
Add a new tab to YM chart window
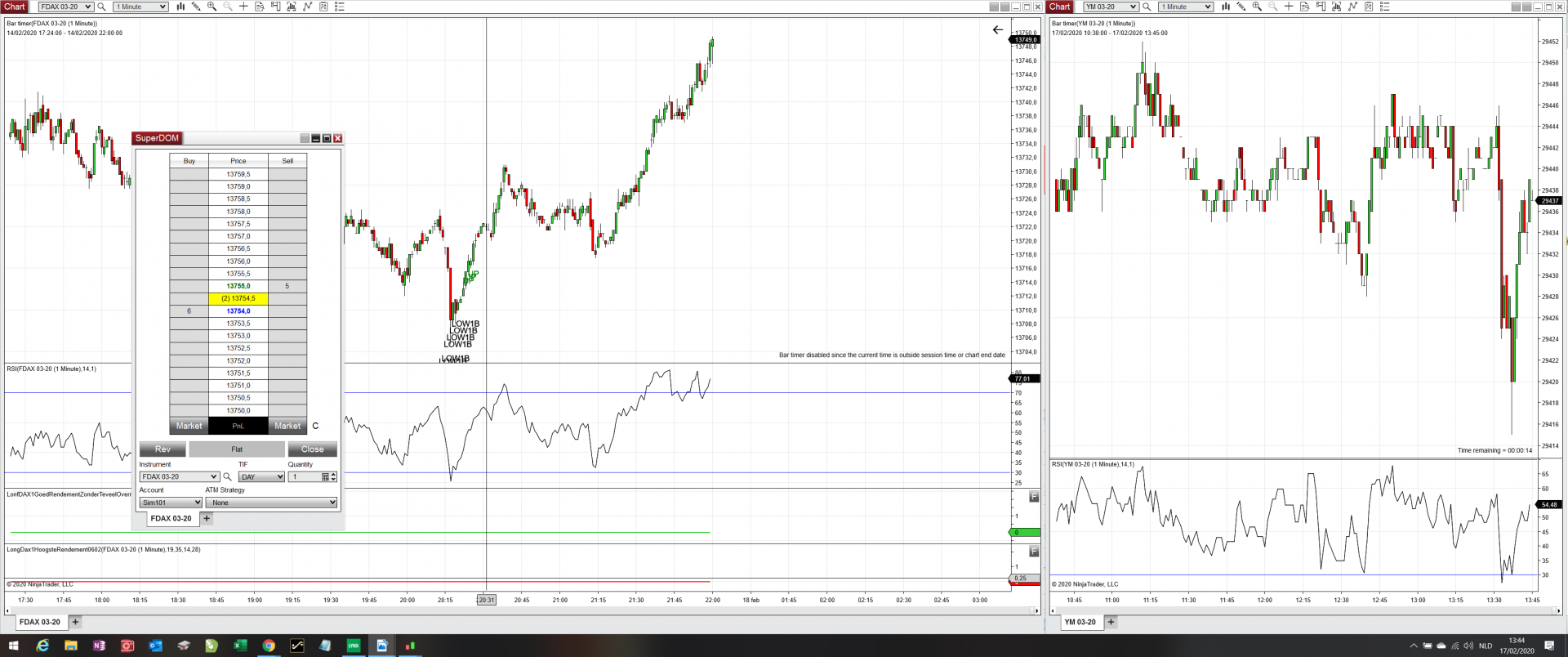tap(1111, 622)
